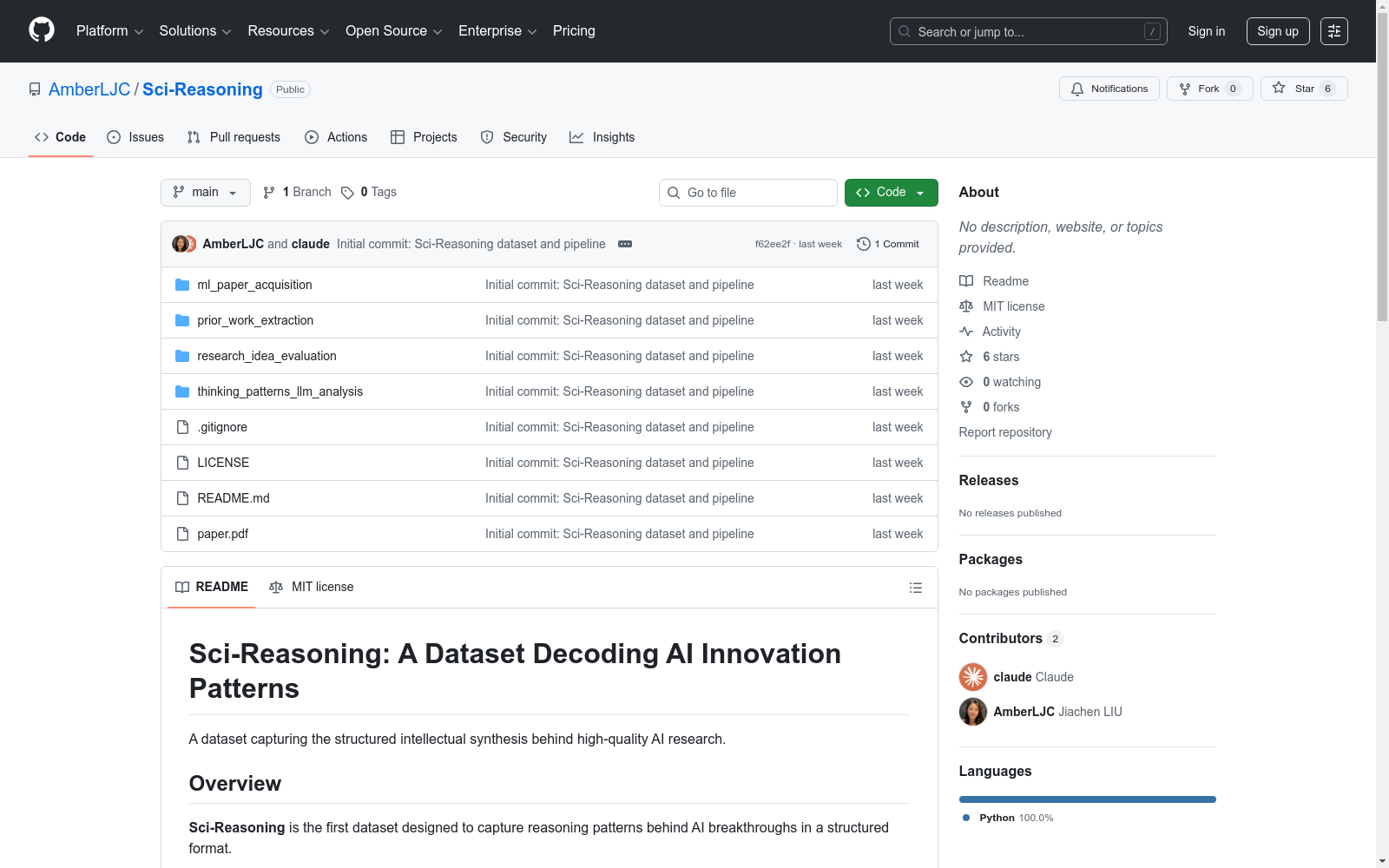Screen dimensions: 1389x868
Task: Expand the Platform menu
Action: point(109,31)
